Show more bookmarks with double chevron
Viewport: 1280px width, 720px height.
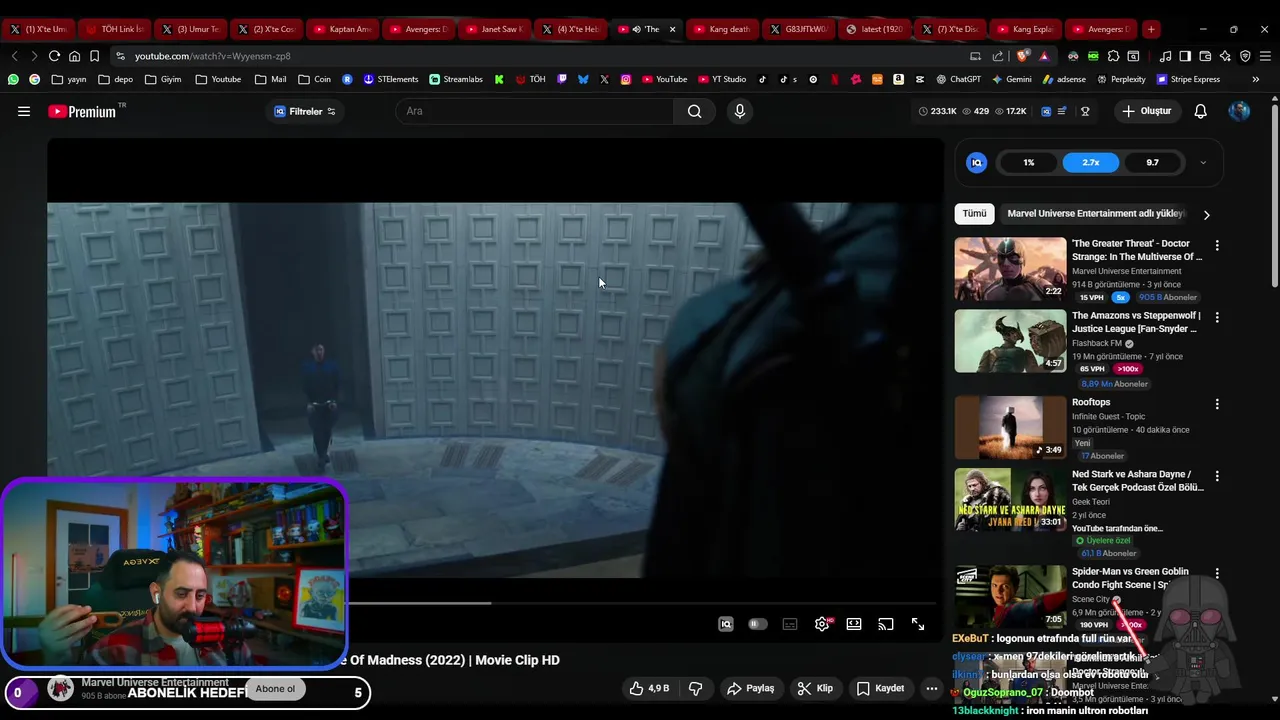click(x=1256, y=79)
